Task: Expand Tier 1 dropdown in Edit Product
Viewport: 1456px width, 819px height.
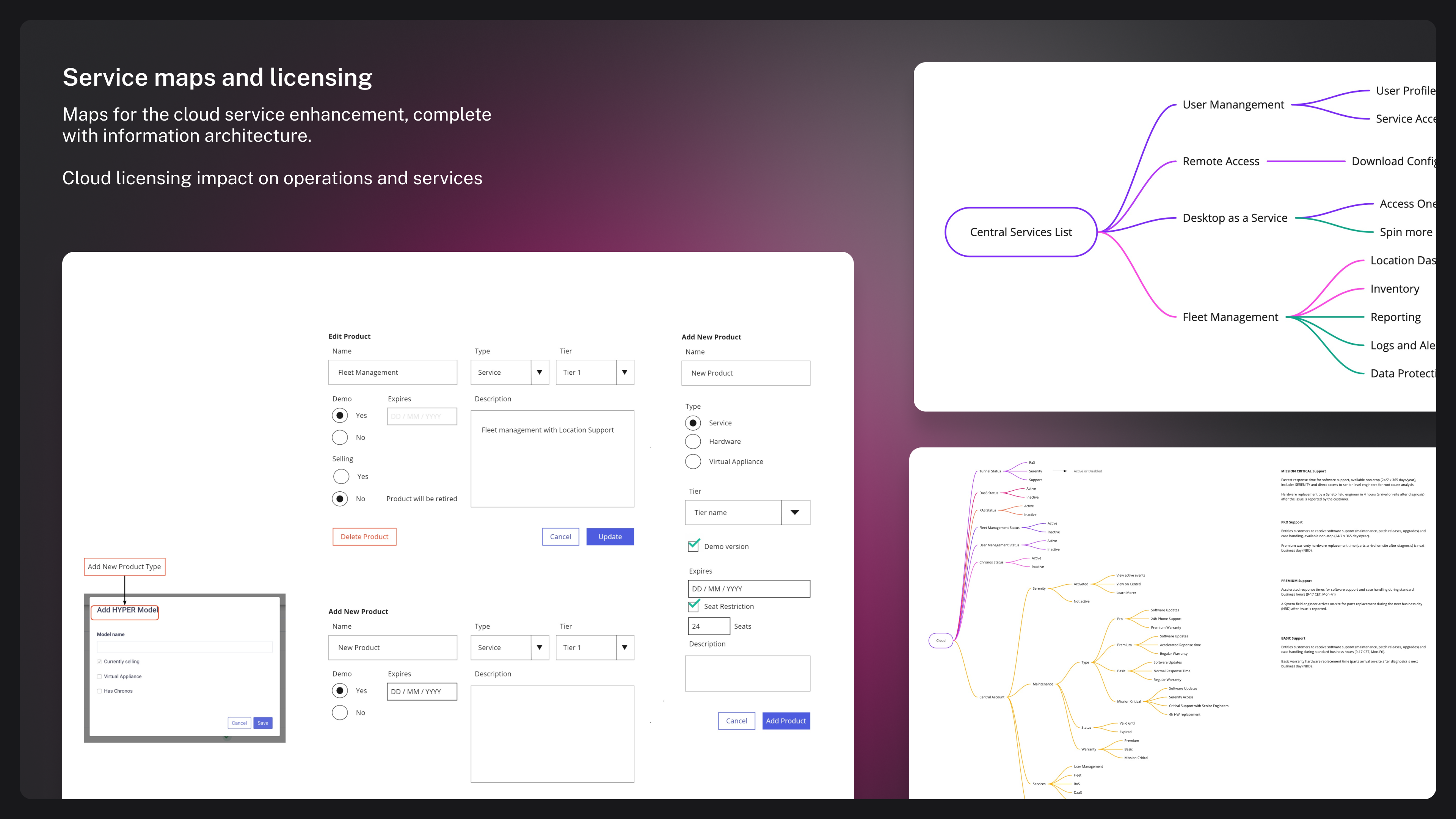Action: pos(624,372)
